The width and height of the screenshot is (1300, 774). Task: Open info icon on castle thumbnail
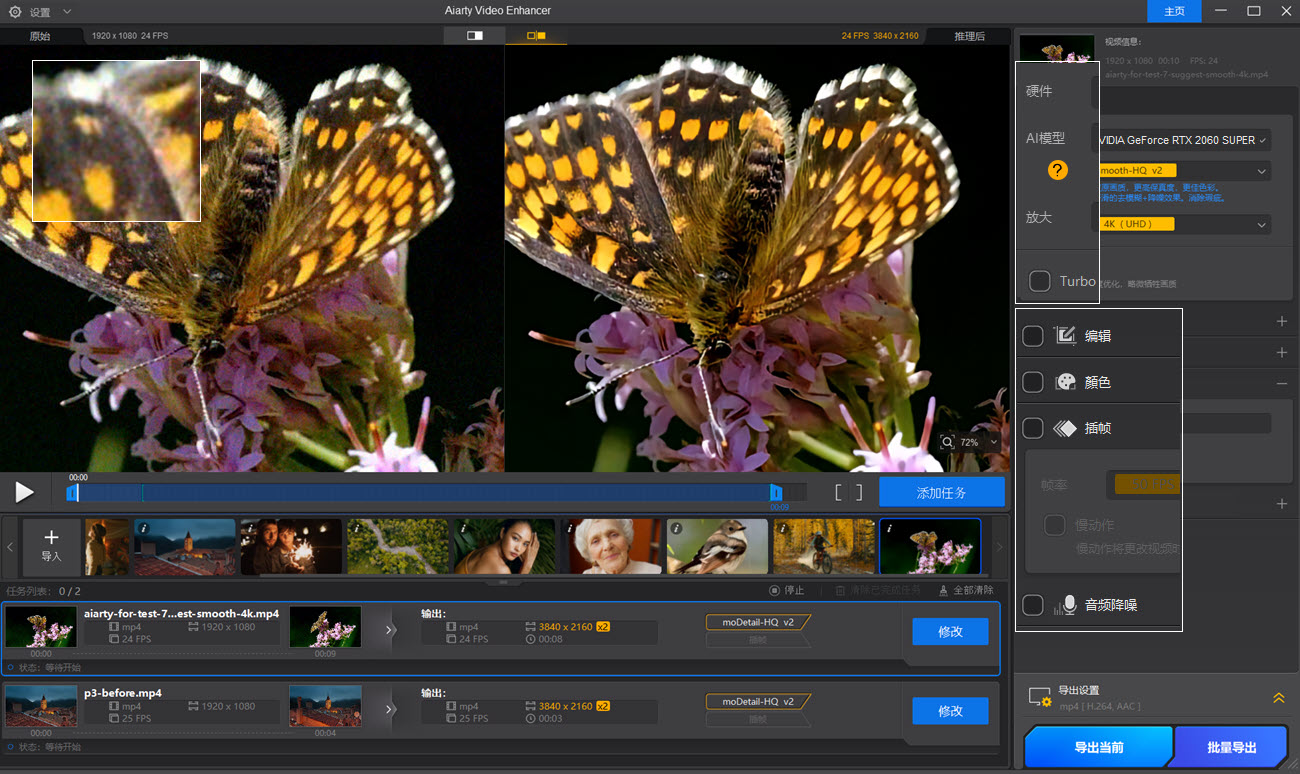click(x=143, y=528)
